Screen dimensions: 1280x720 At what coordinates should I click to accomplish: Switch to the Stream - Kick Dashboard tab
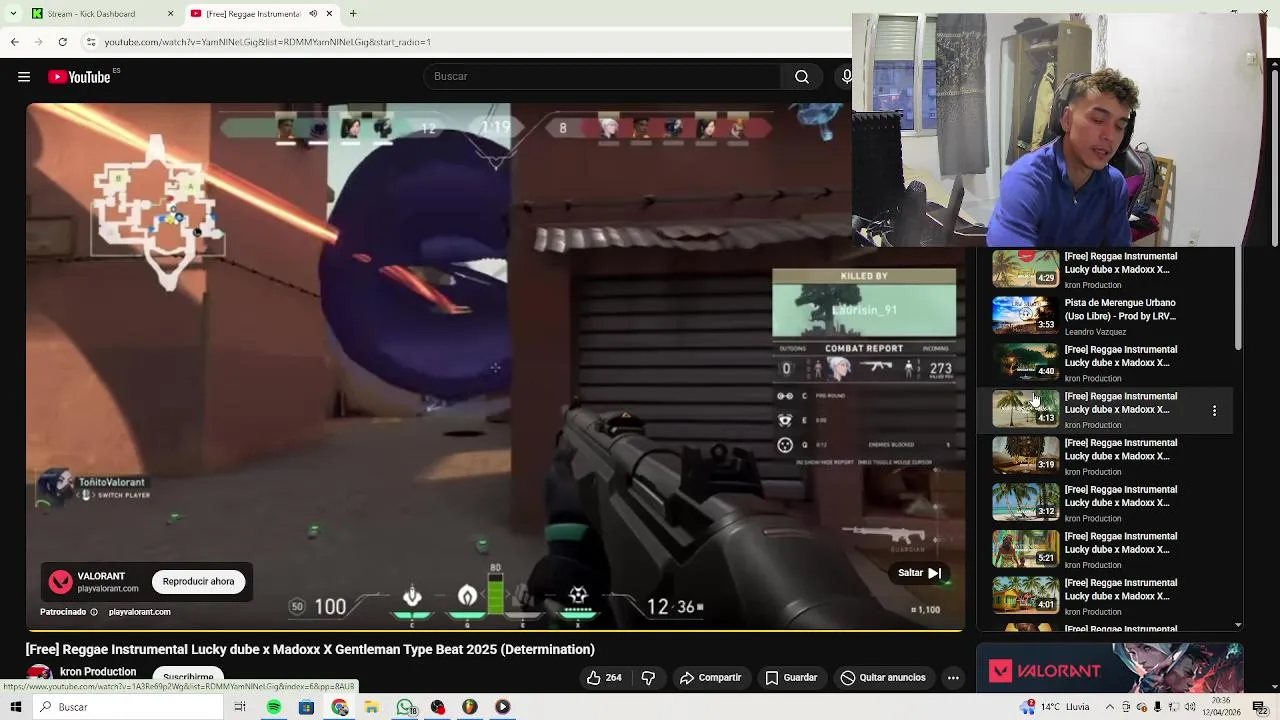click(x=103, y=14)
